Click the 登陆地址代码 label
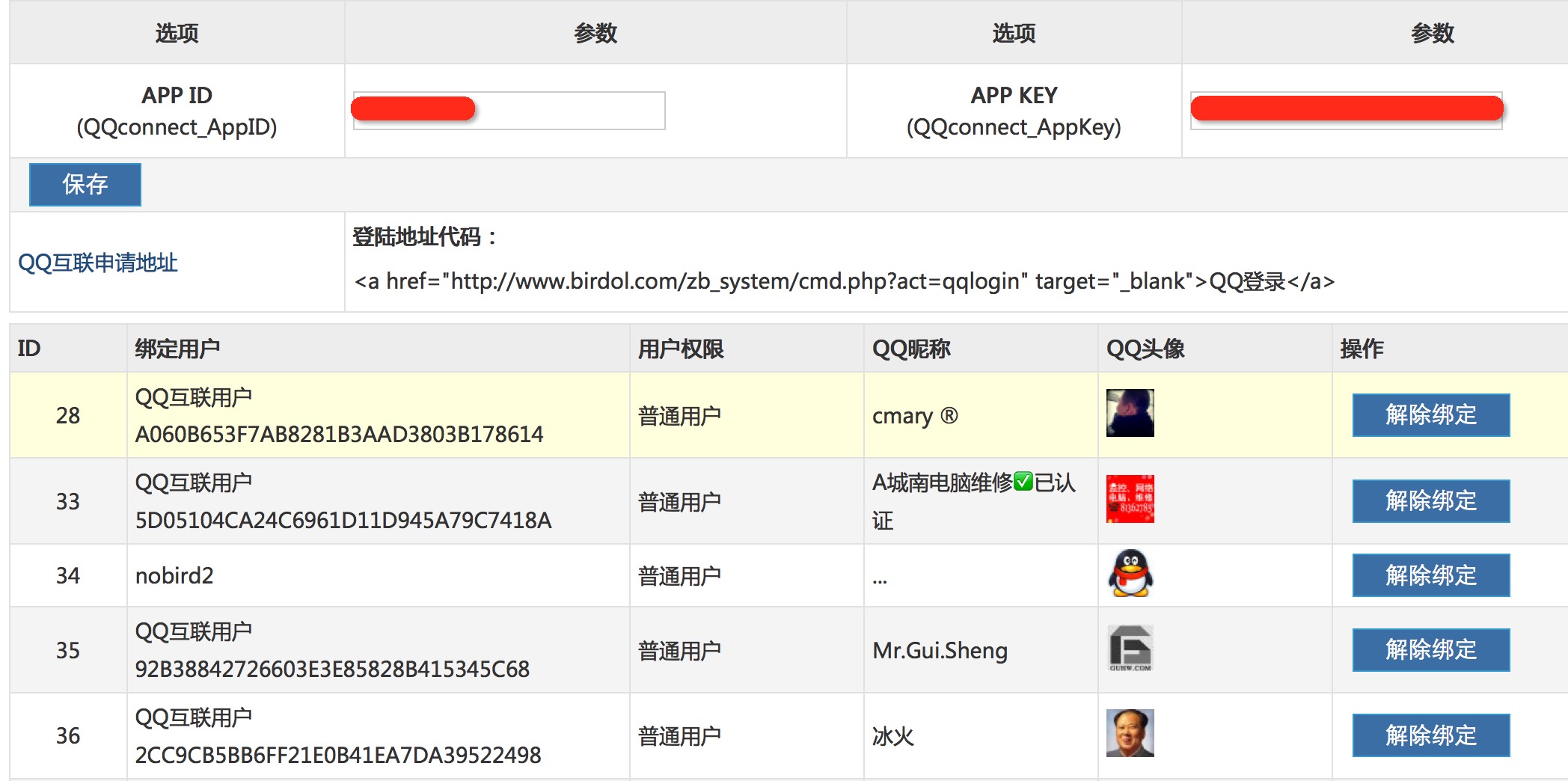The width and height of the screenshot is (1568, 781). pos(424,237)
